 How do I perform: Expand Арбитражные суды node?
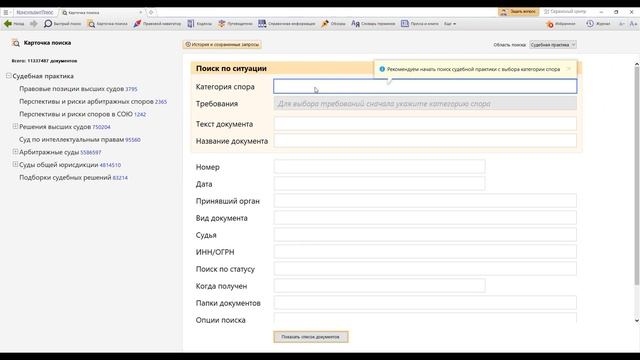click(x=15, y=152)
